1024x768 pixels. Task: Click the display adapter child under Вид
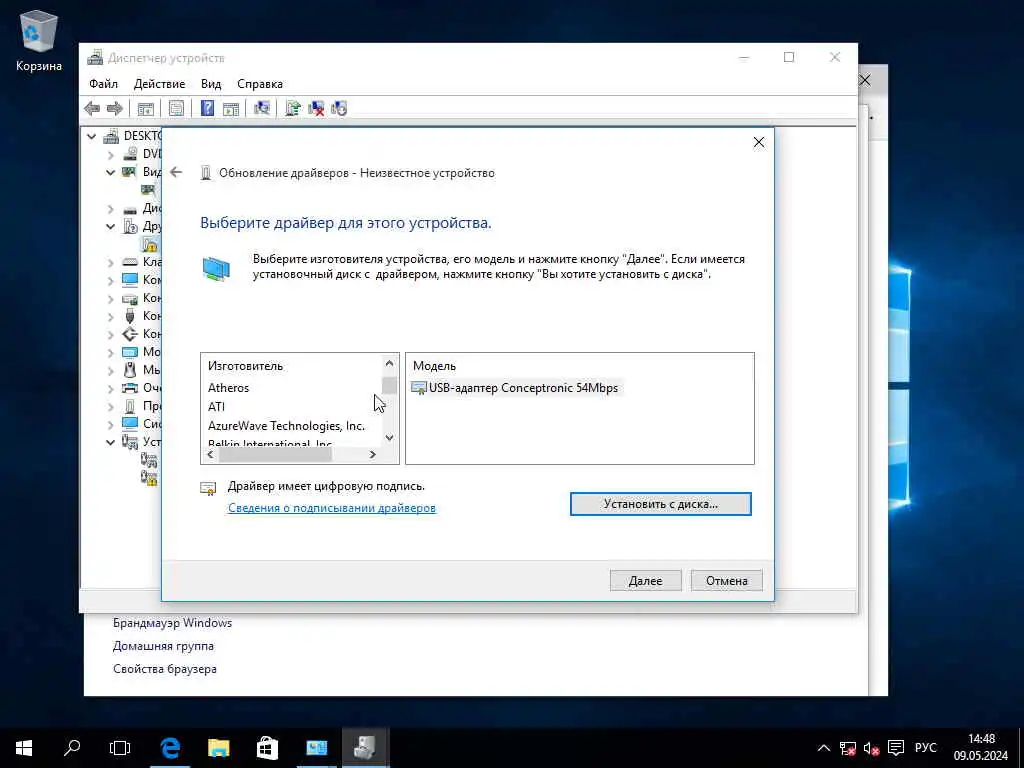coord(150,189)
